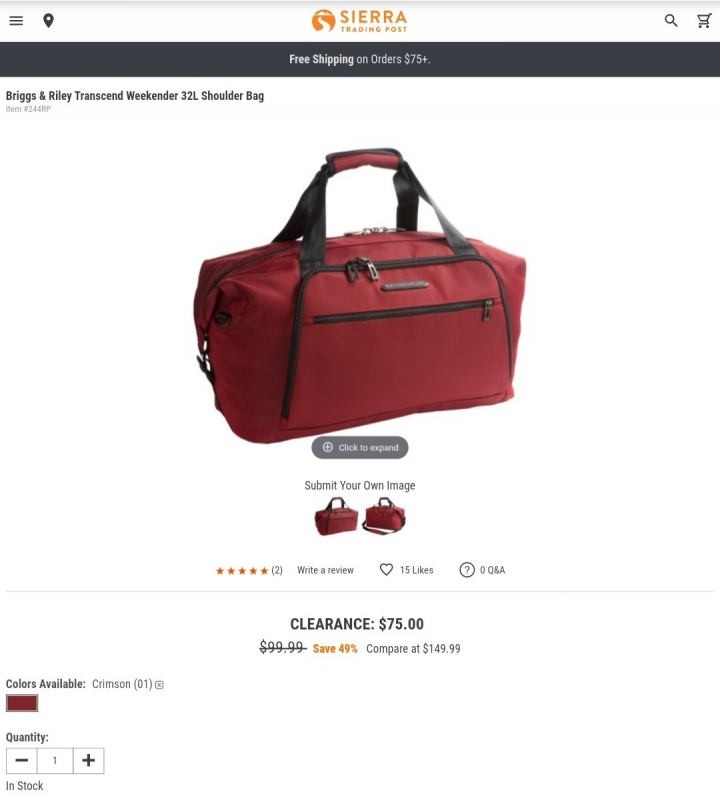The width and height of the screenshot is (720, 798).
Task: Open the Free Shipping banner details
Action: 360,60
